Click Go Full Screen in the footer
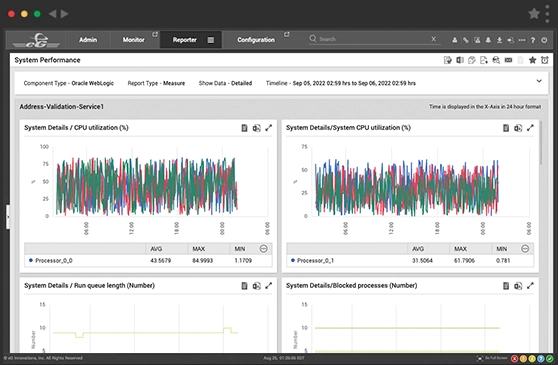The width and height of the screenshot is (558, 365). 492,358
